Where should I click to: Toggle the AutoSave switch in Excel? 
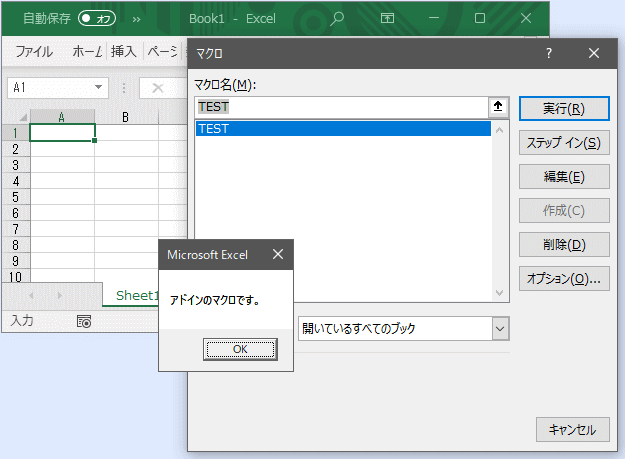click(97, 18)
